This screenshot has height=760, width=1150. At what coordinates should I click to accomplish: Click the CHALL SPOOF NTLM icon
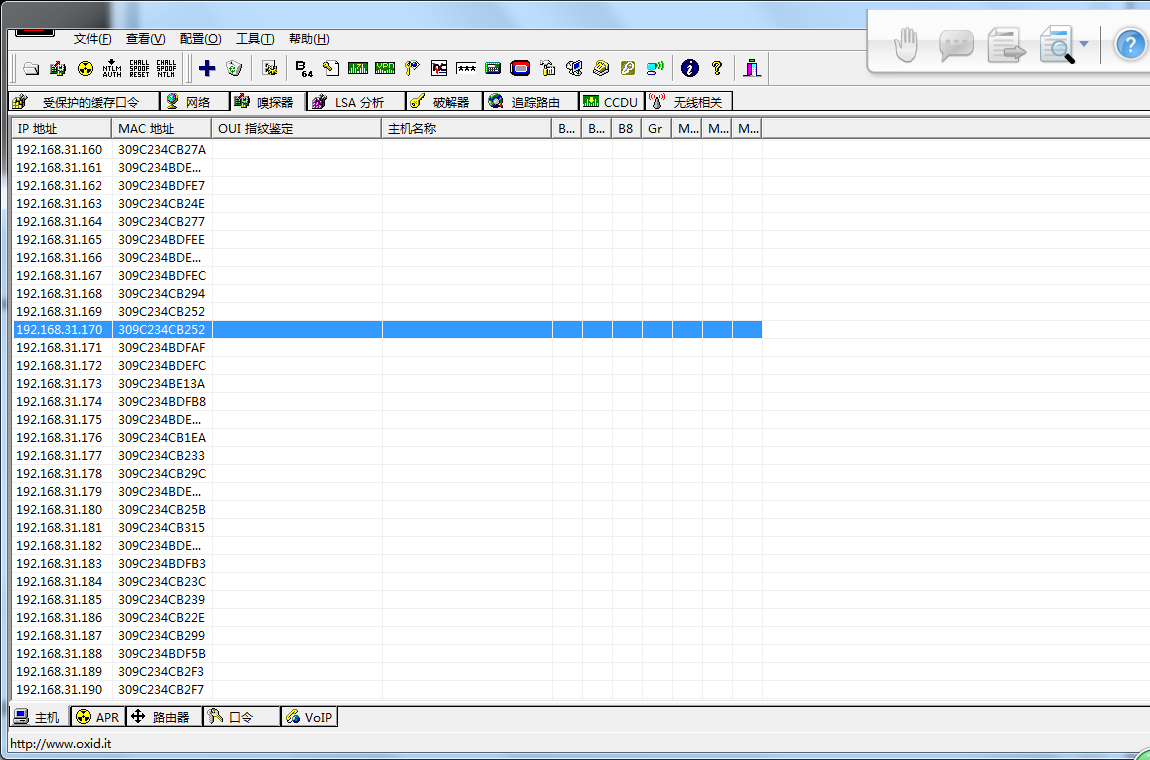coord(166,69)
